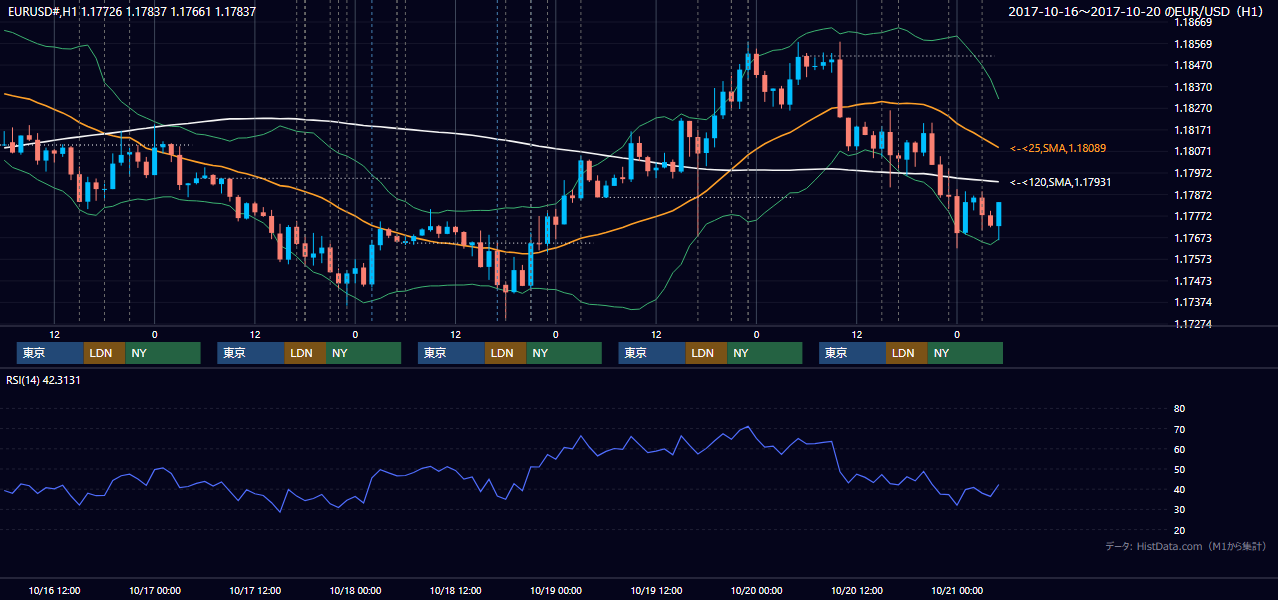Click the RSI level 70 label
Image resolution: width=1278 pixels, height=600 pixels.
click(x=1179, y=429)
